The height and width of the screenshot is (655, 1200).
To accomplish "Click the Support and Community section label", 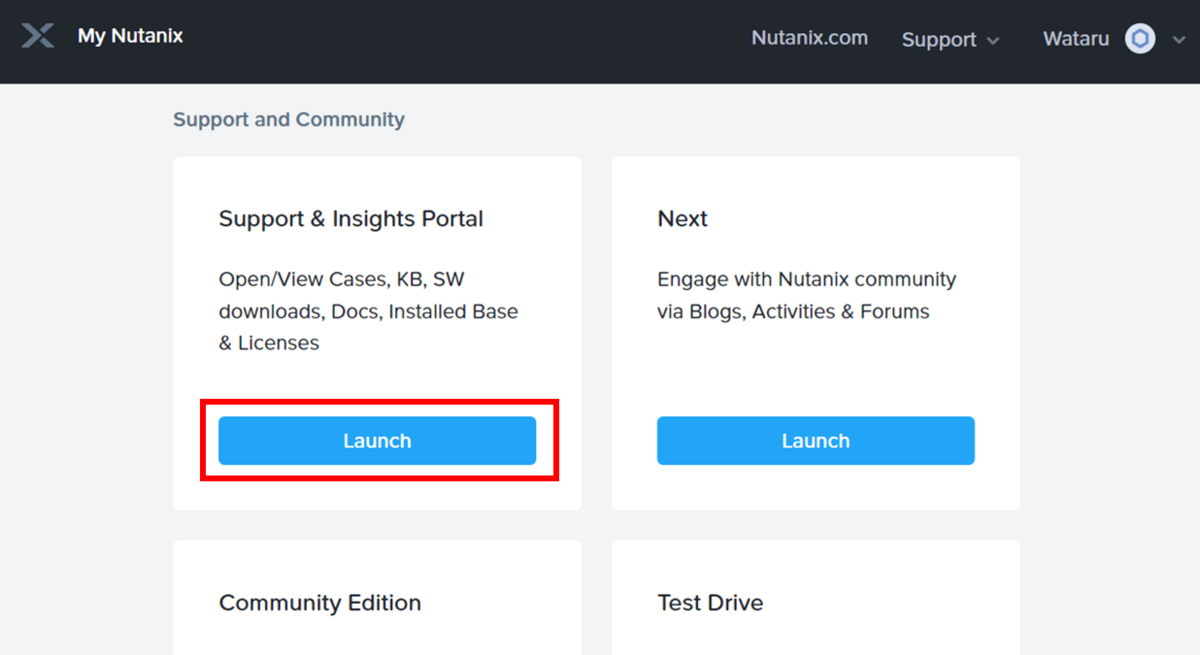I will [289, 120].
